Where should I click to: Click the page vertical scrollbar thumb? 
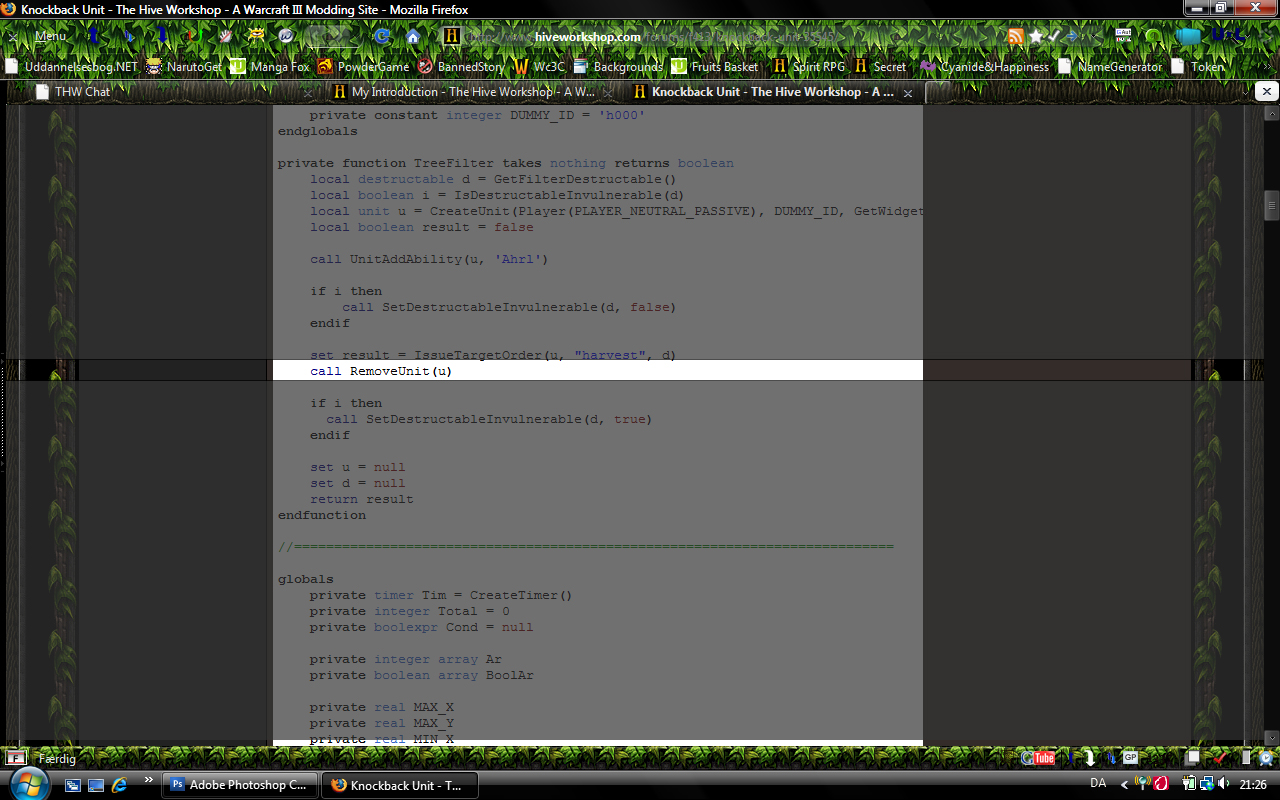[x=1272, y=205]
